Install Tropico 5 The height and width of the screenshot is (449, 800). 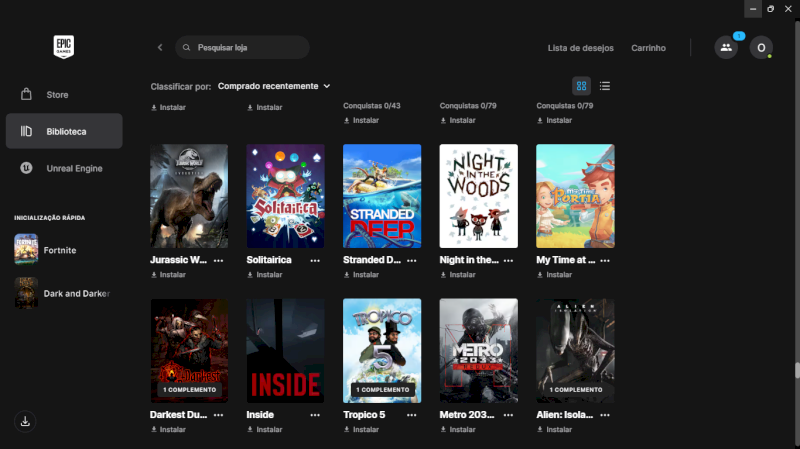point(361,430)
